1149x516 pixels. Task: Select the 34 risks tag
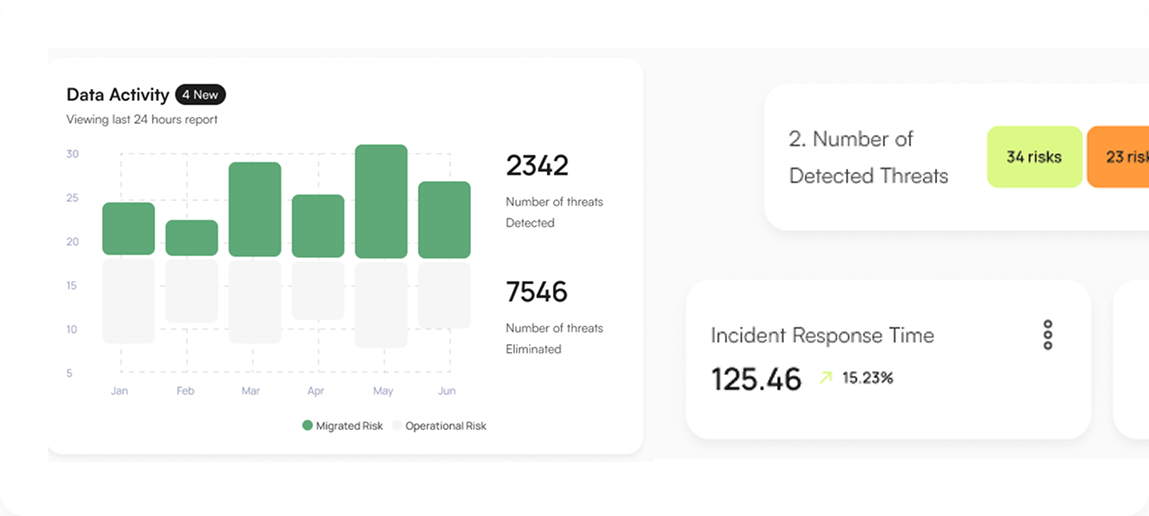pos(1034,157)
